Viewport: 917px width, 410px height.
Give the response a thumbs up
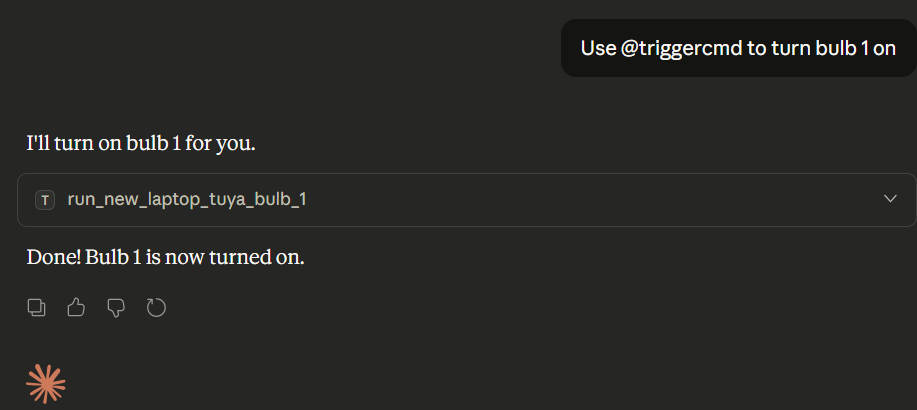coord(76,308)
